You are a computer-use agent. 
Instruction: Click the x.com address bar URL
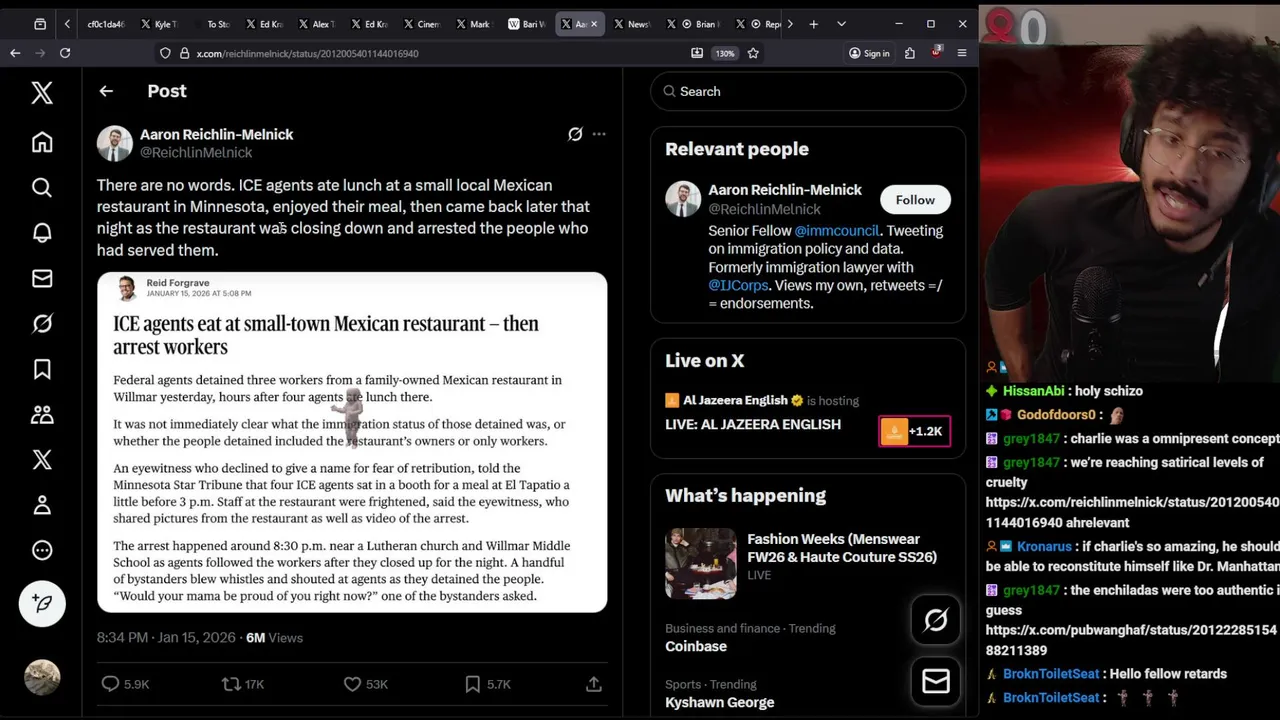pyautogui.click(x=307, y=53)
